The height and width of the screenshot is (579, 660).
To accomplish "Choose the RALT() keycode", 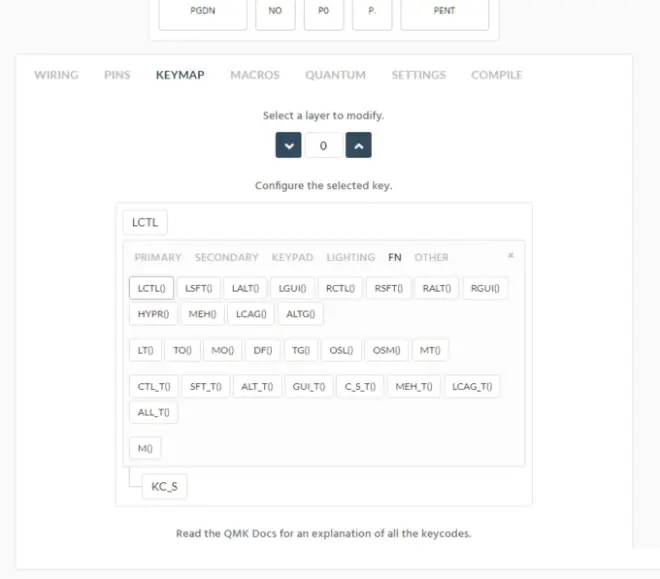I will [436, 288].
